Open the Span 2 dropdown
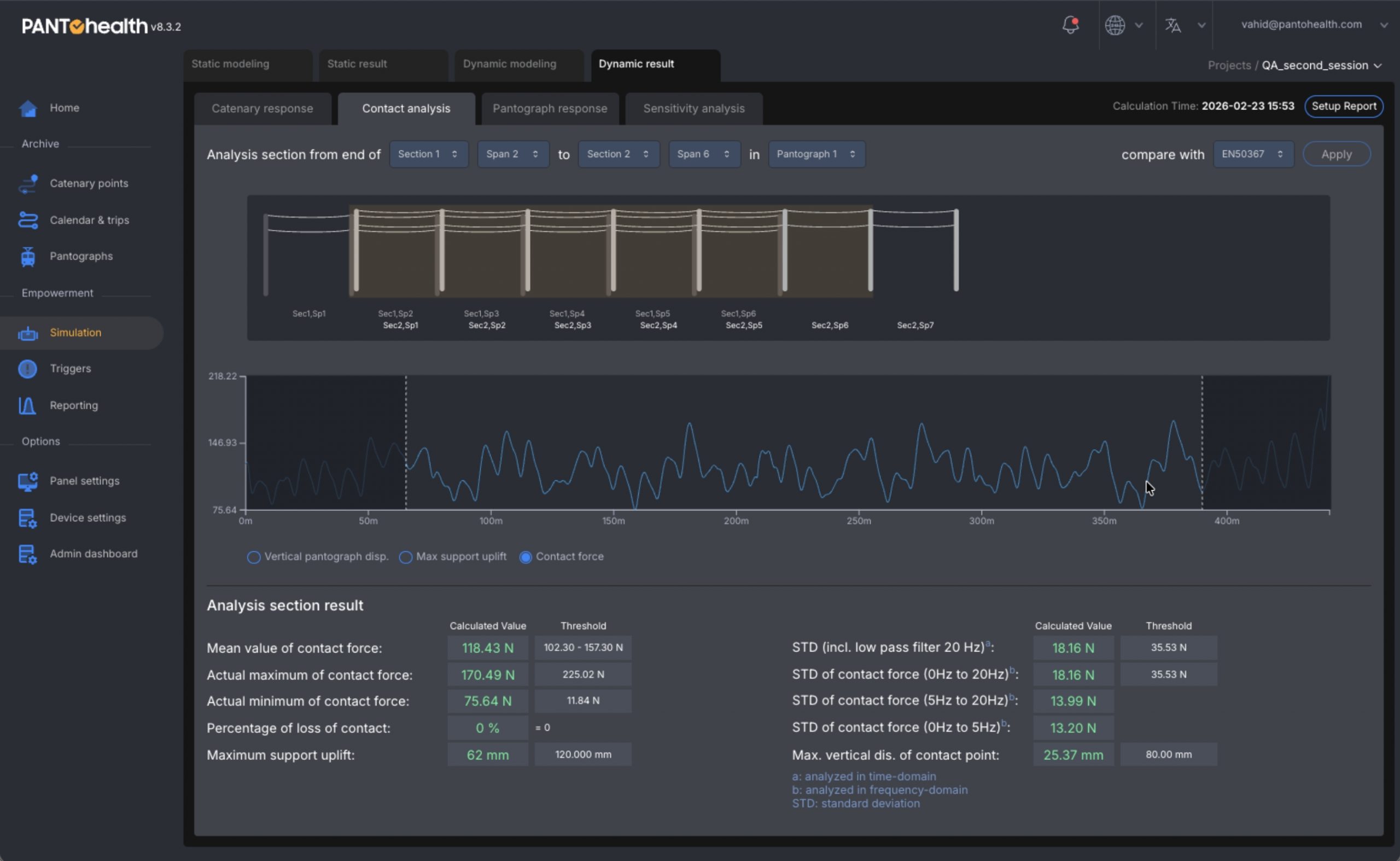This screenshot has height=861, width=1400. 513,154
